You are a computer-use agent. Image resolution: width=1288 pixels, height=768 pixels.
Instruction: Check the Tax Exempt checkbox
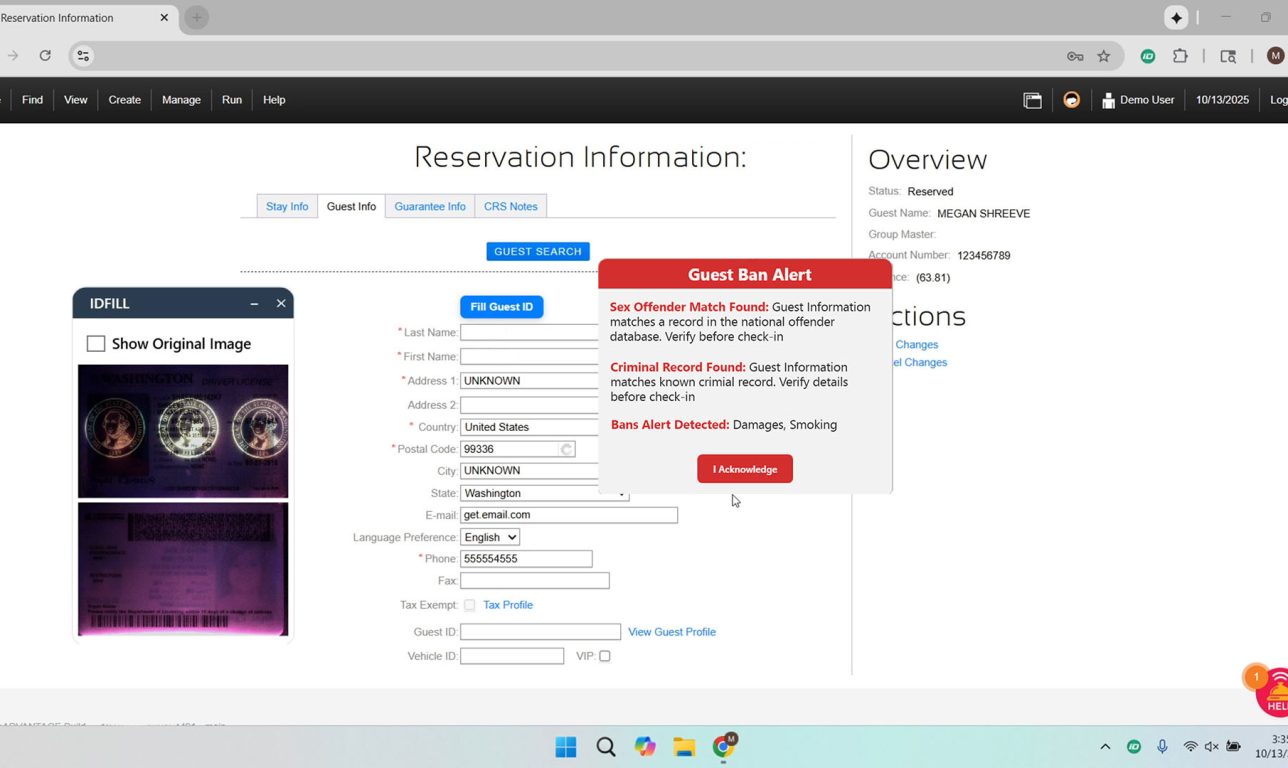469,605
